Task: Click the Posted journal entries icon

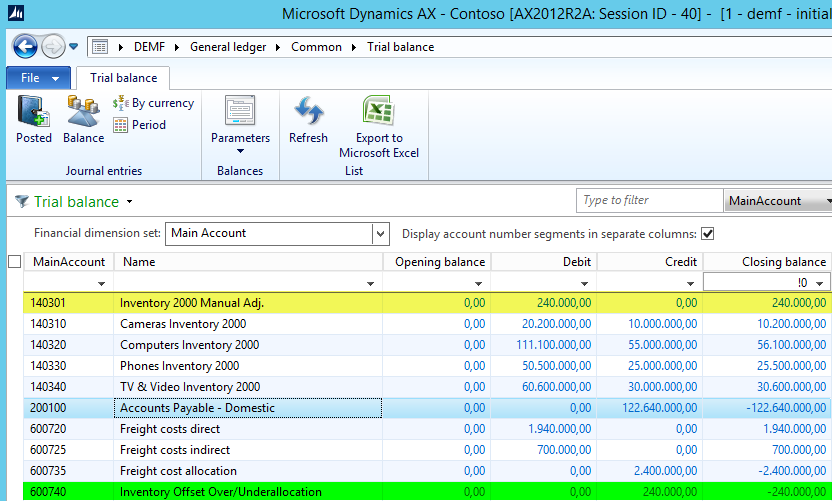Action: click(x=34, y=119)
